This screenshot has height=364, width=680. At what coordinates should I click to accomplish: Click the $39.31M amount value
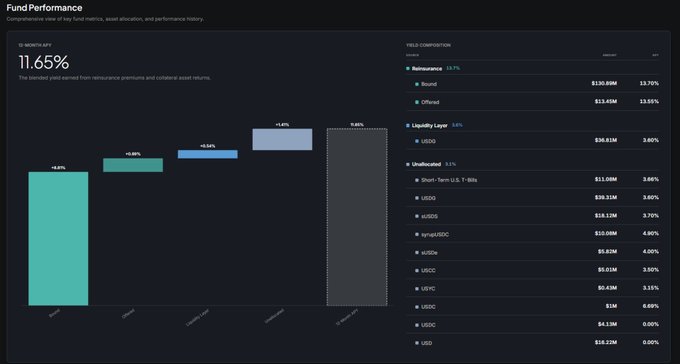[606, 197]
